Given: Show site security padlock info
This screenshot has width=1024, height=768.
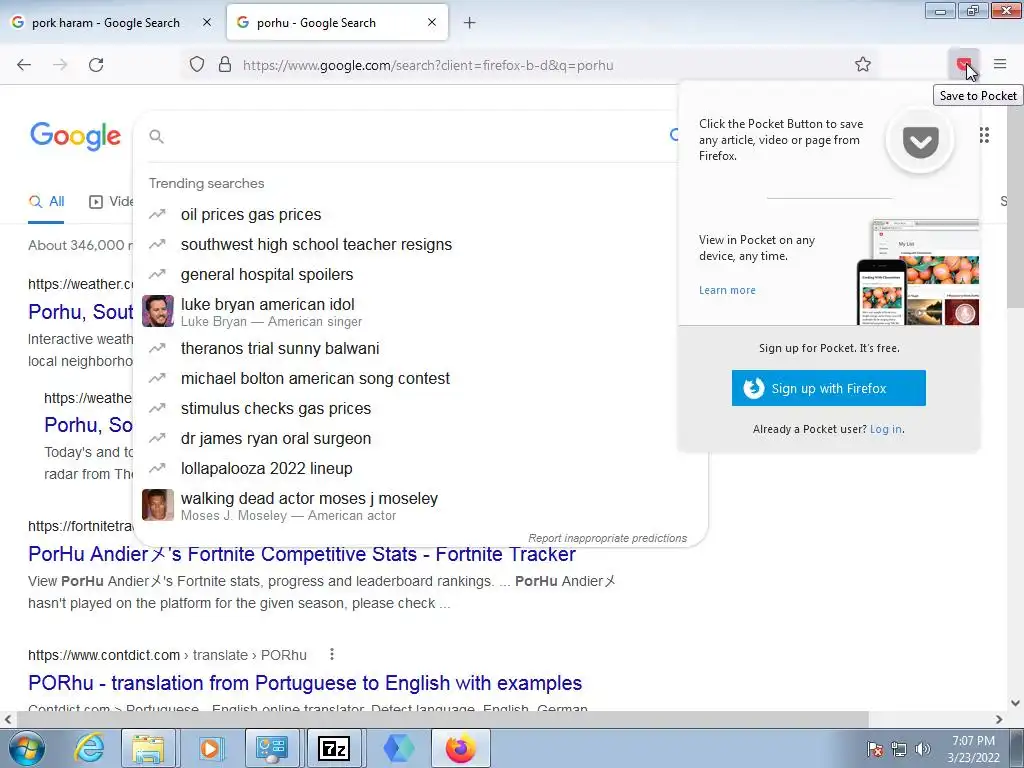Looking at the screenshot, I should [225, 65].
